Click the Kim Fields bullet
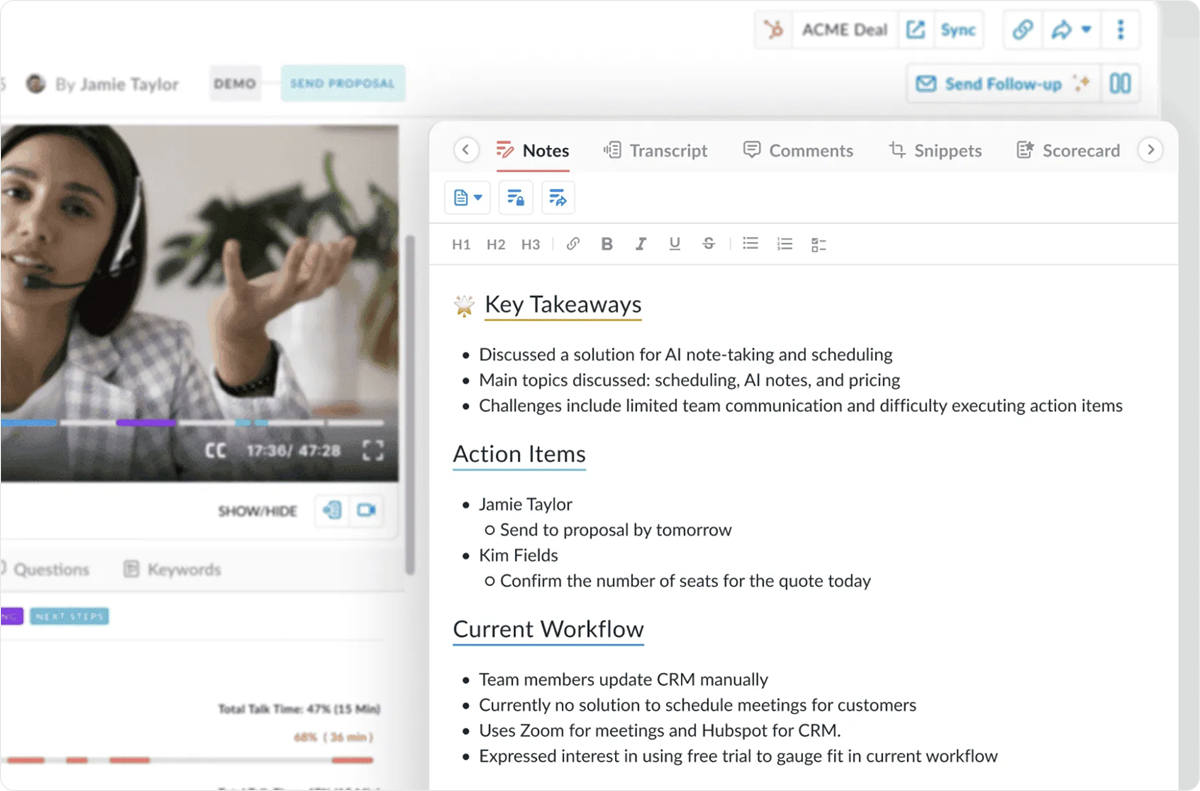 [x=518, y=555]
